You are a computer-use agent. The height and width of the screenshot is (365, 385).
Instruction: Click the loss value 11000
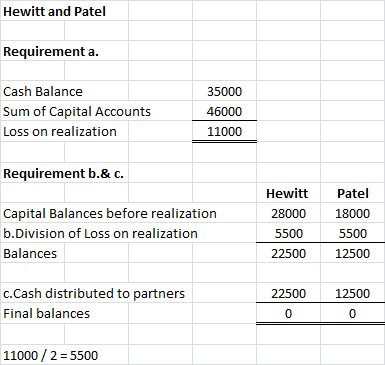[x=224, y=132]
